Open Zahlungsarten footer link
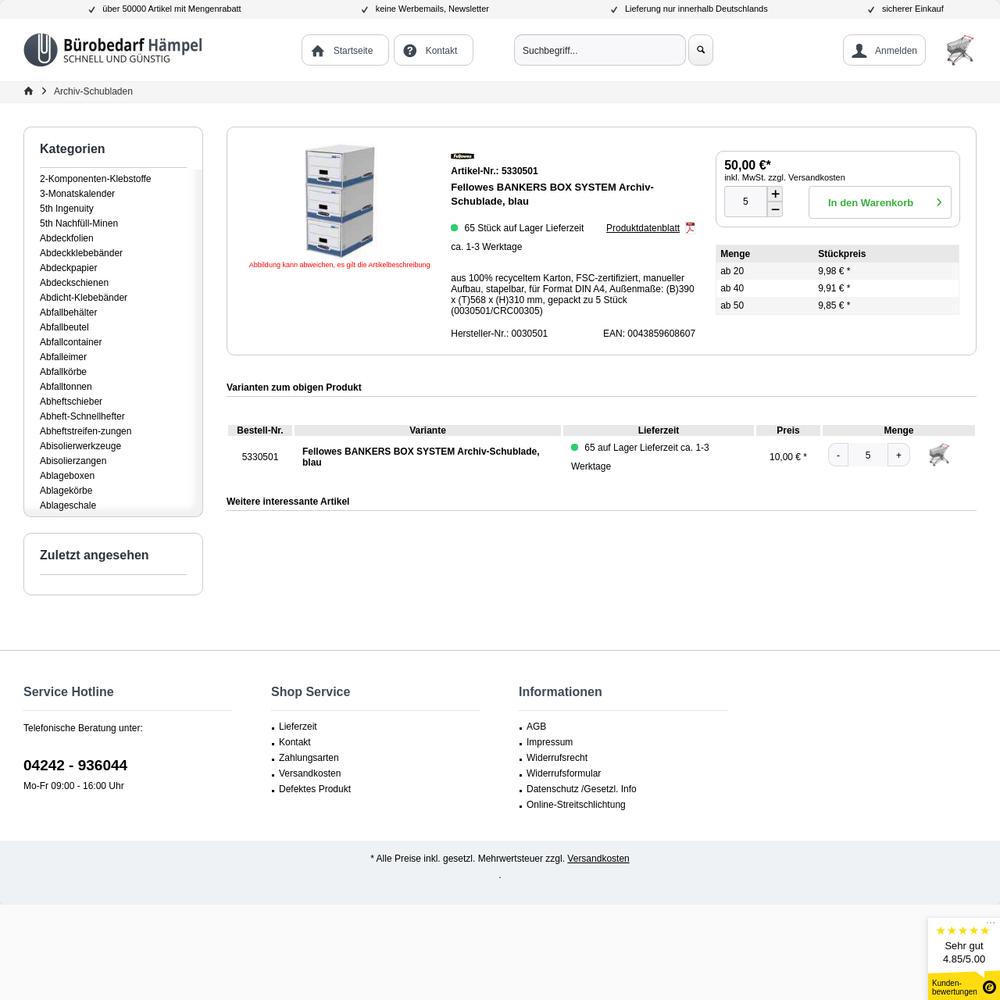The height and width of the screenshot is (1000, 1000). coord(309,758)
